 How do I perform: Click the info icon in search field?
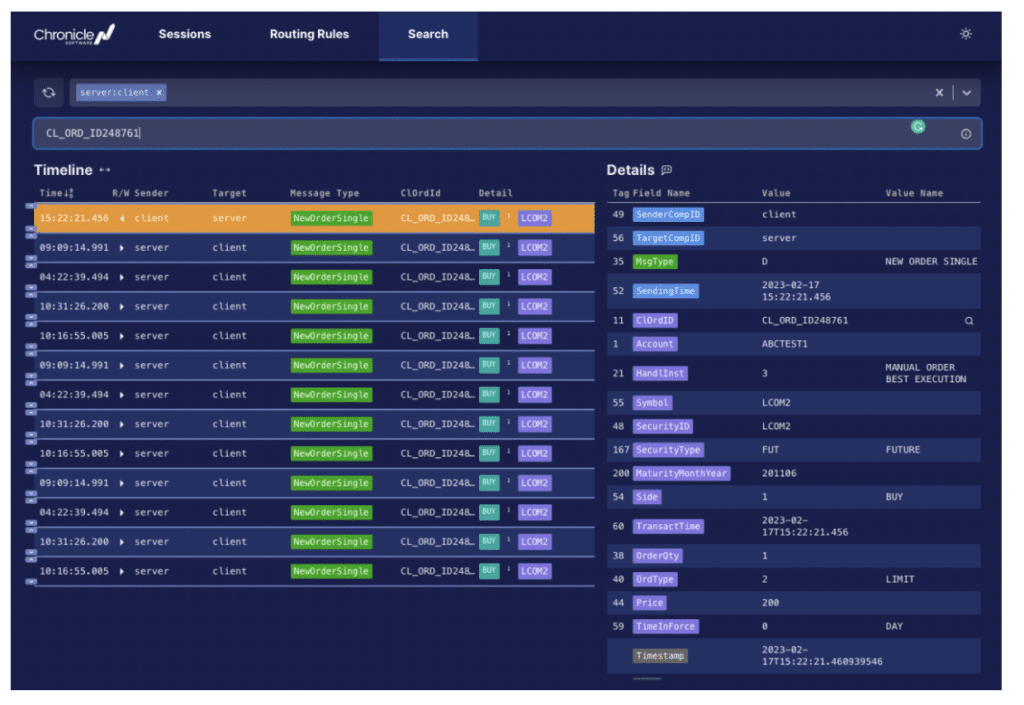(x=965, y=134)
